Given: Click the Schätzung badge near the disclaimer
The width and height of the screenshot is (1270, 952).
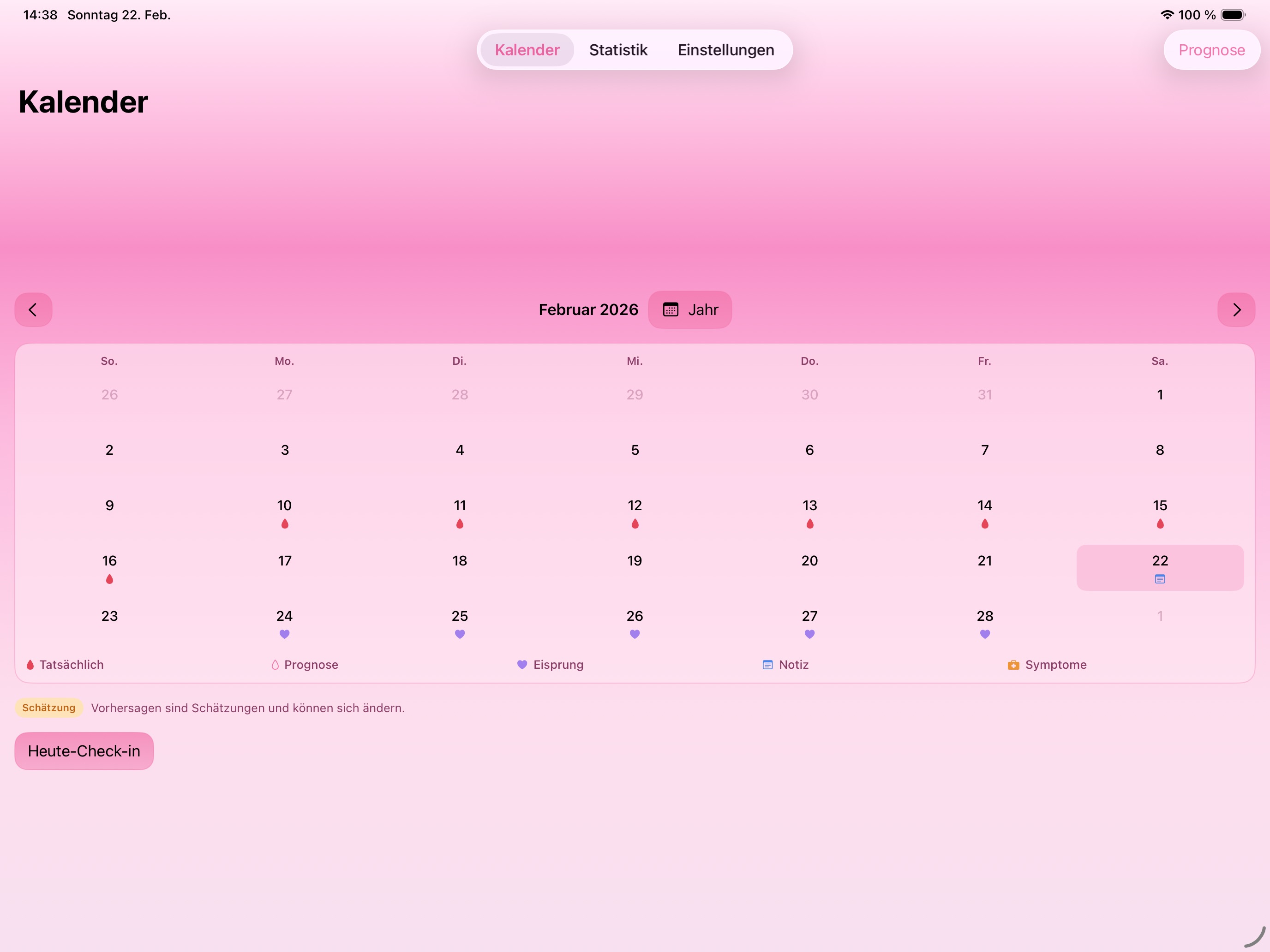Looking at the screenshot, I should (x=49, y=708).
